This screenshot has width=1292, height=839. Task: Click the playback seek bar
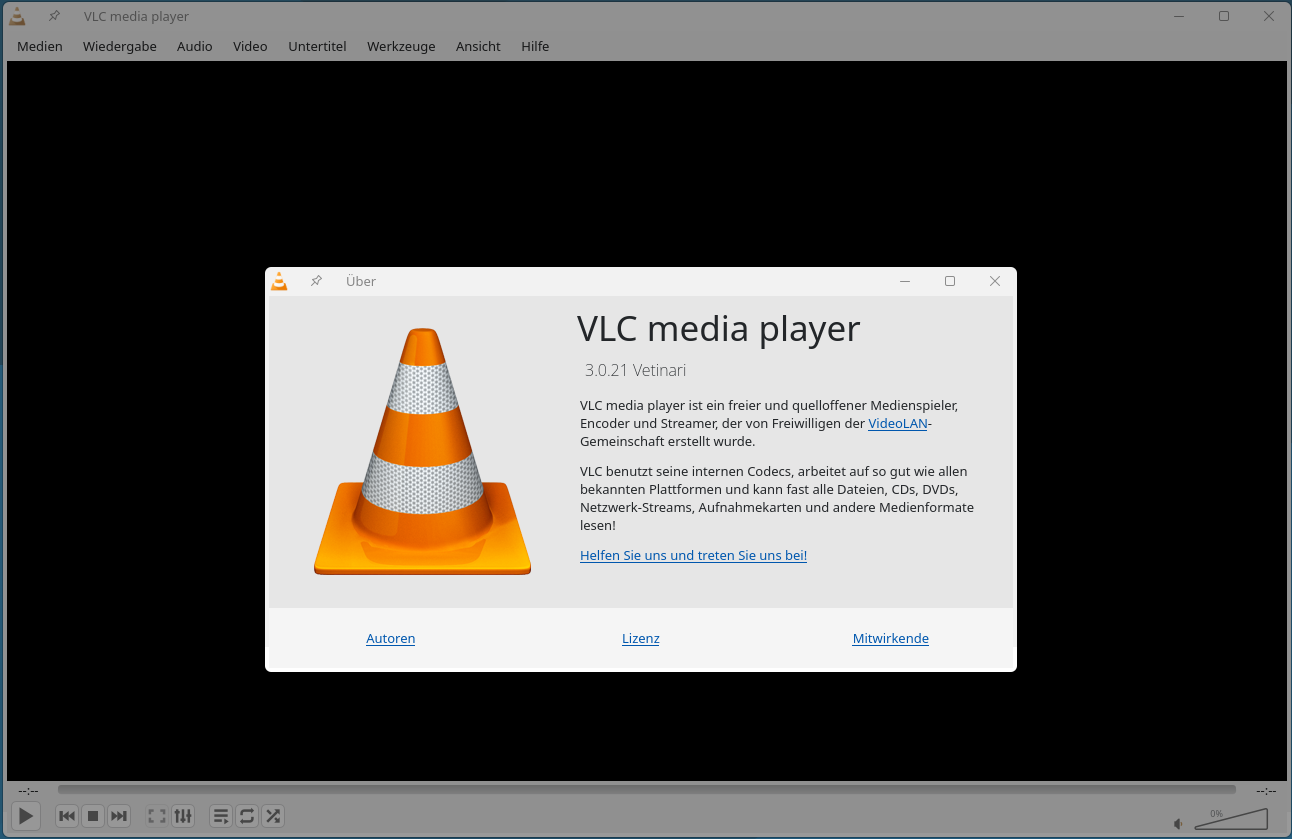[x=646, y=790]
